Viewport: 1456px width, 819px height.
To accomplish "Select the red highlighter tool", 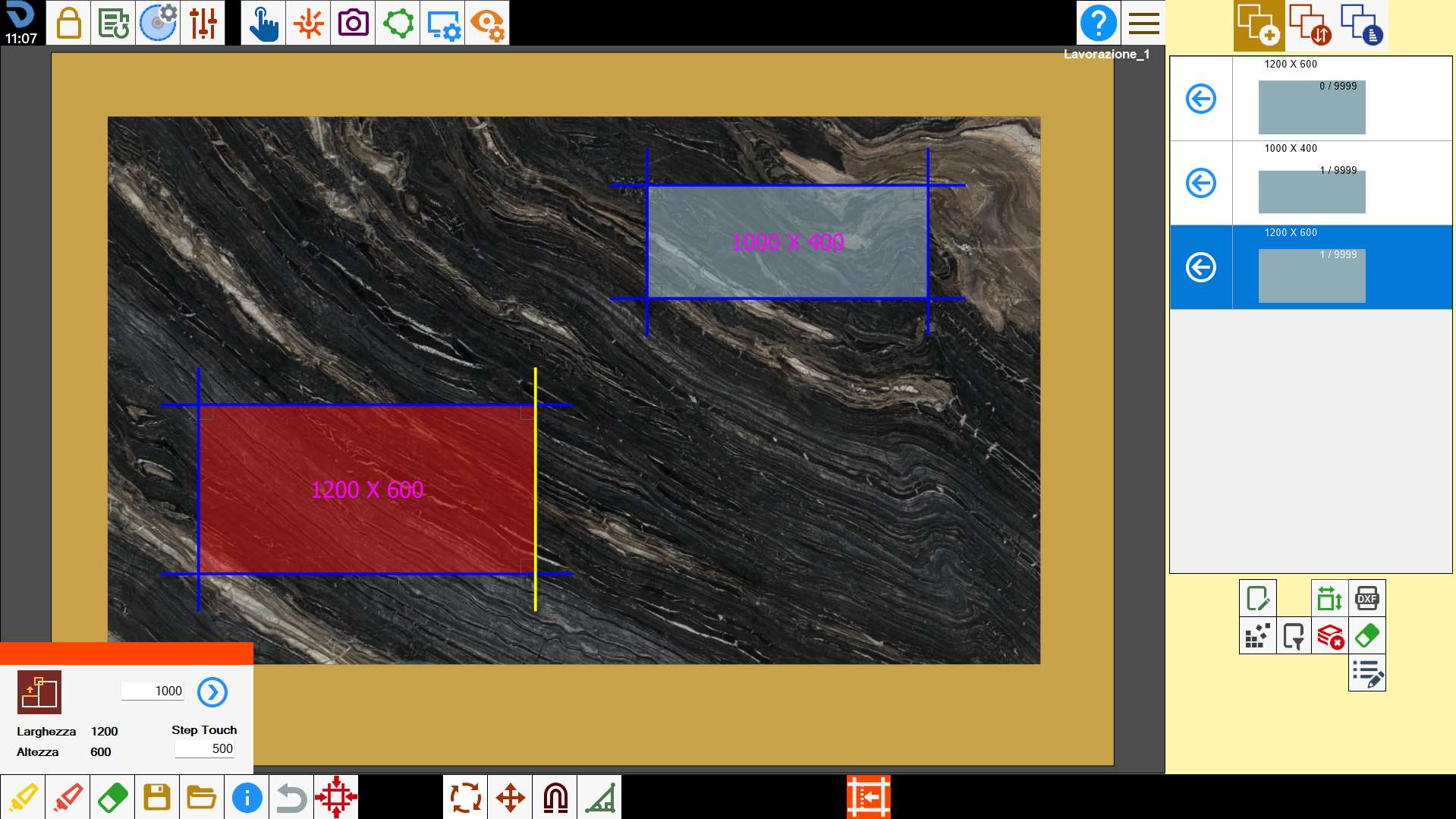I will click(68, 797).
